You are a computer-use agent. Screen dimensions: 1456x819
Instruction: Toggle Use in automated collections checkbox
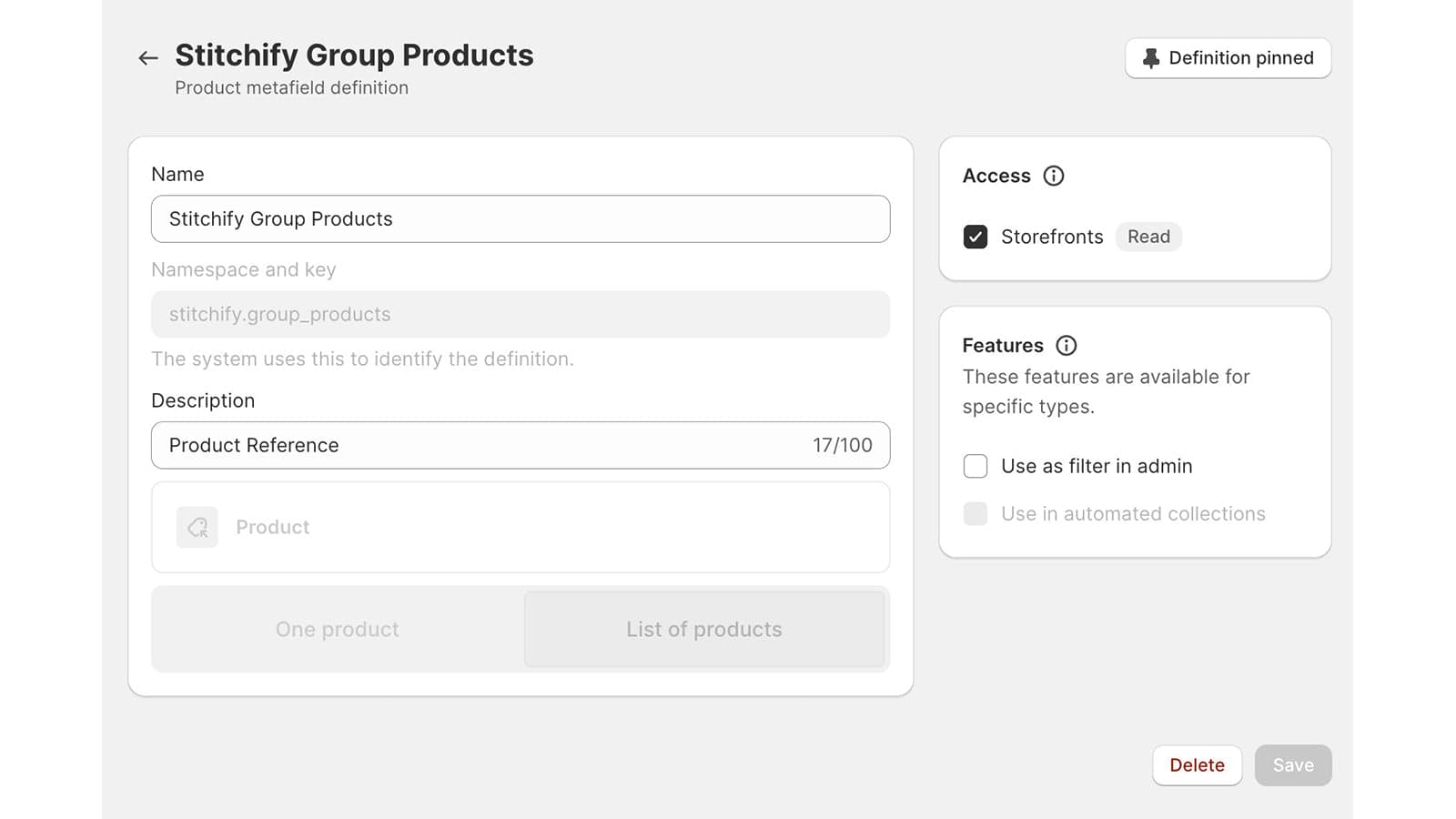(976, 514)
